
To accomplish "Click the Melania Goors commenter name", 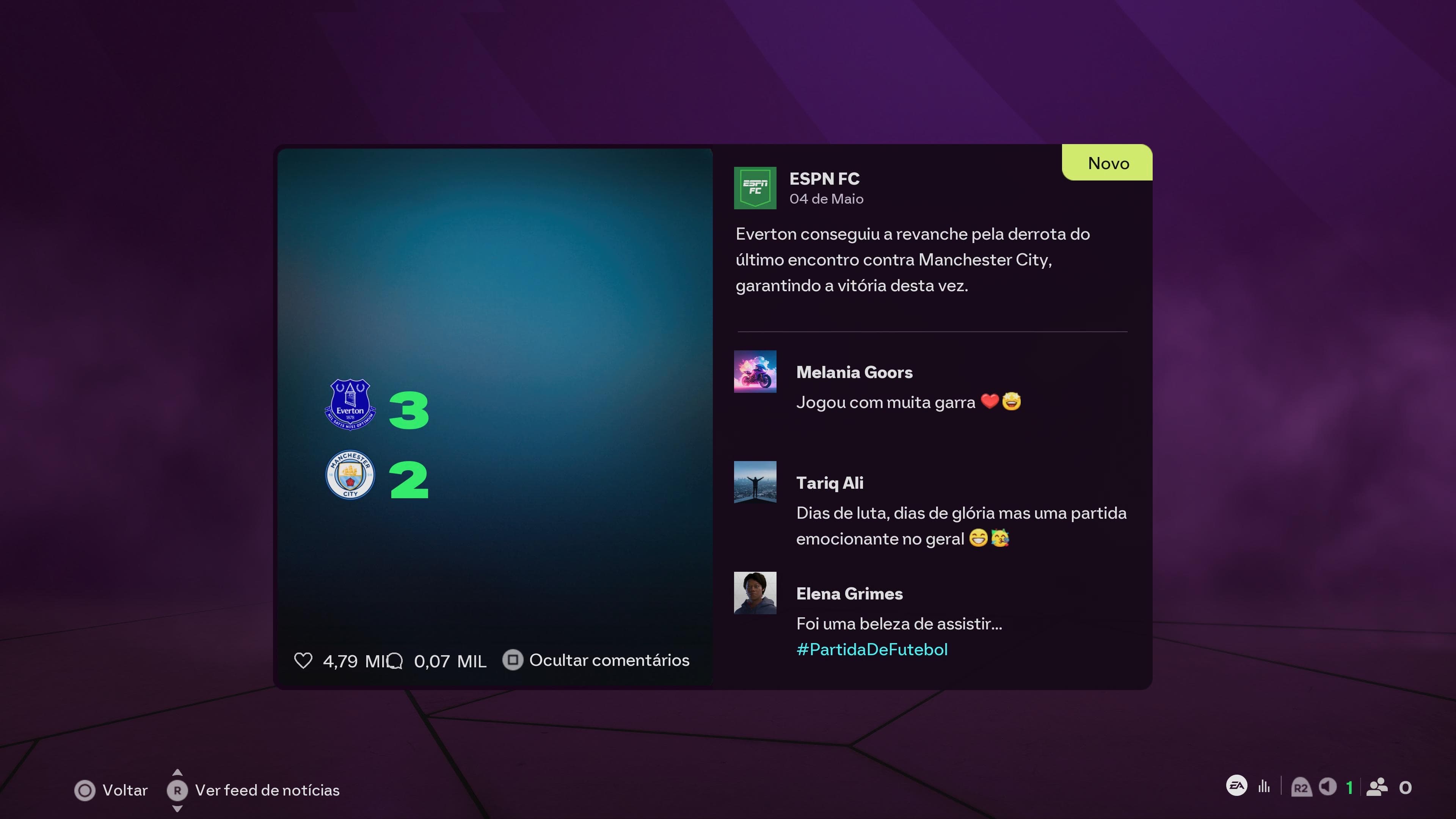I will (854, 372).
